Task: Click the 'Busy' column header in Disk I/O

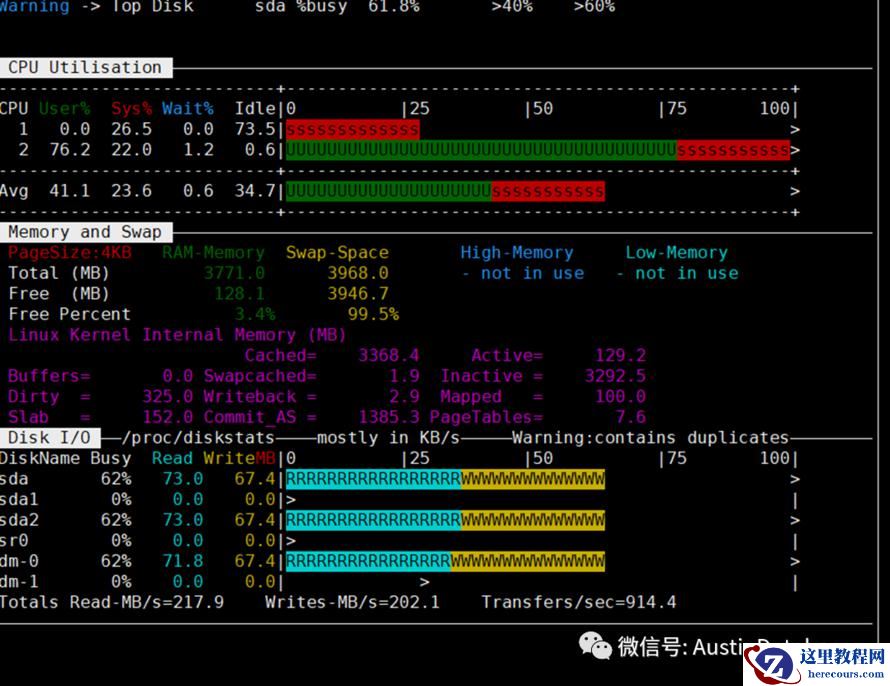Action: 111,458
